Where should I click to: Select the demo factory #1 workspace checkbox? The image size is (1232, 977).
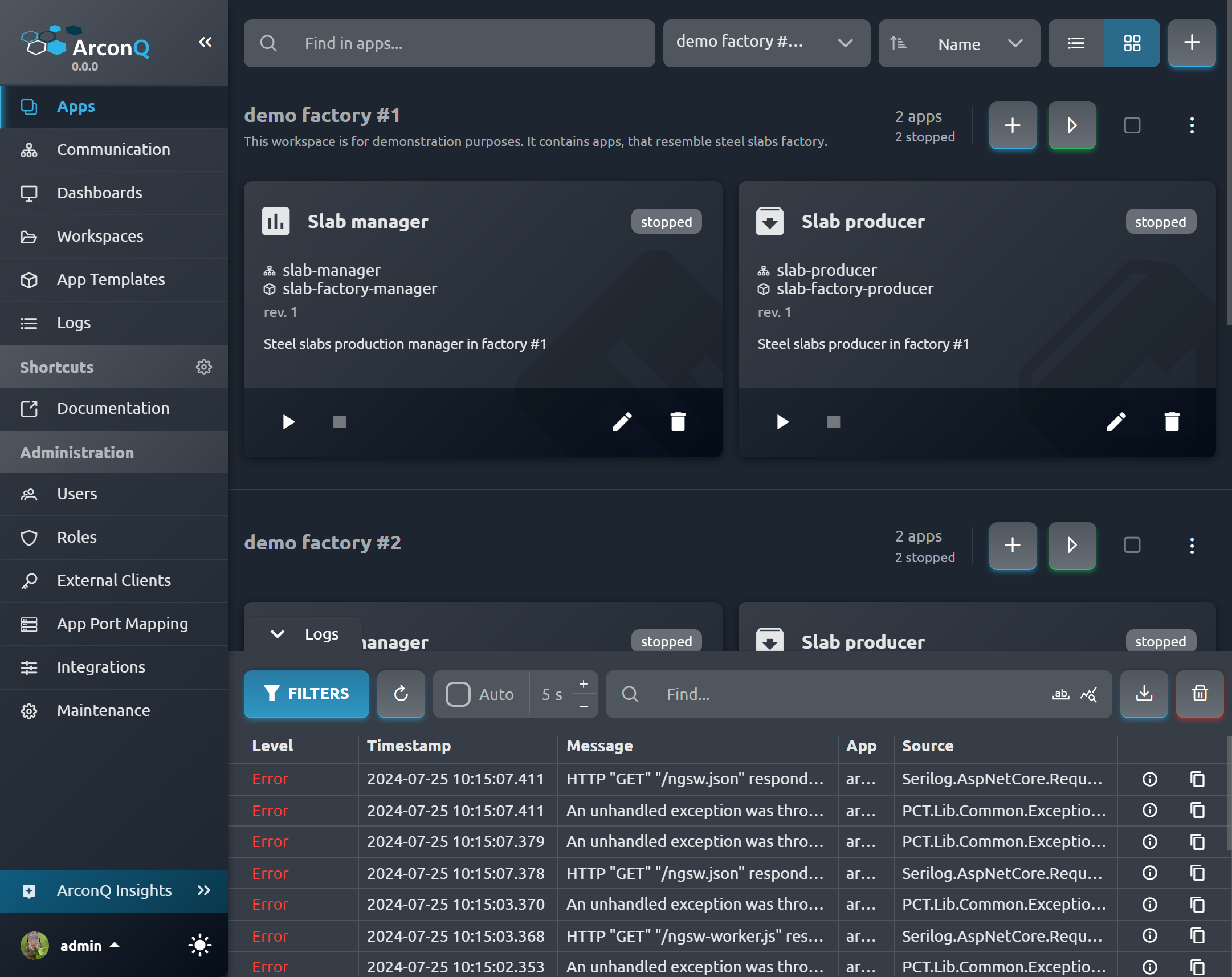click(1132, 125)
